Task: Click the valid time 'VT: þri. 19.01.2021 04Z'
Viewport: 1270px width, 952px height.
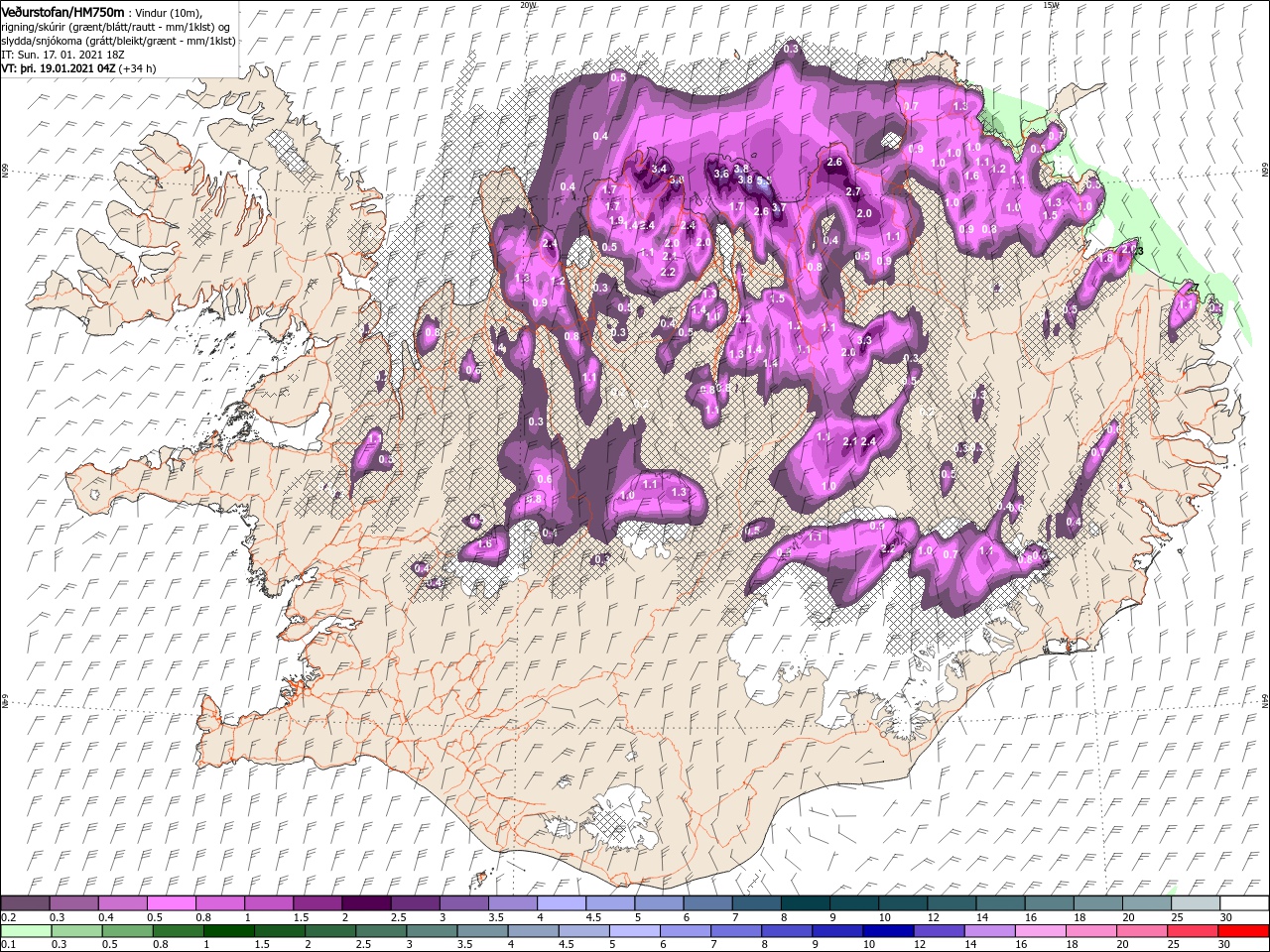Action: 59,67
